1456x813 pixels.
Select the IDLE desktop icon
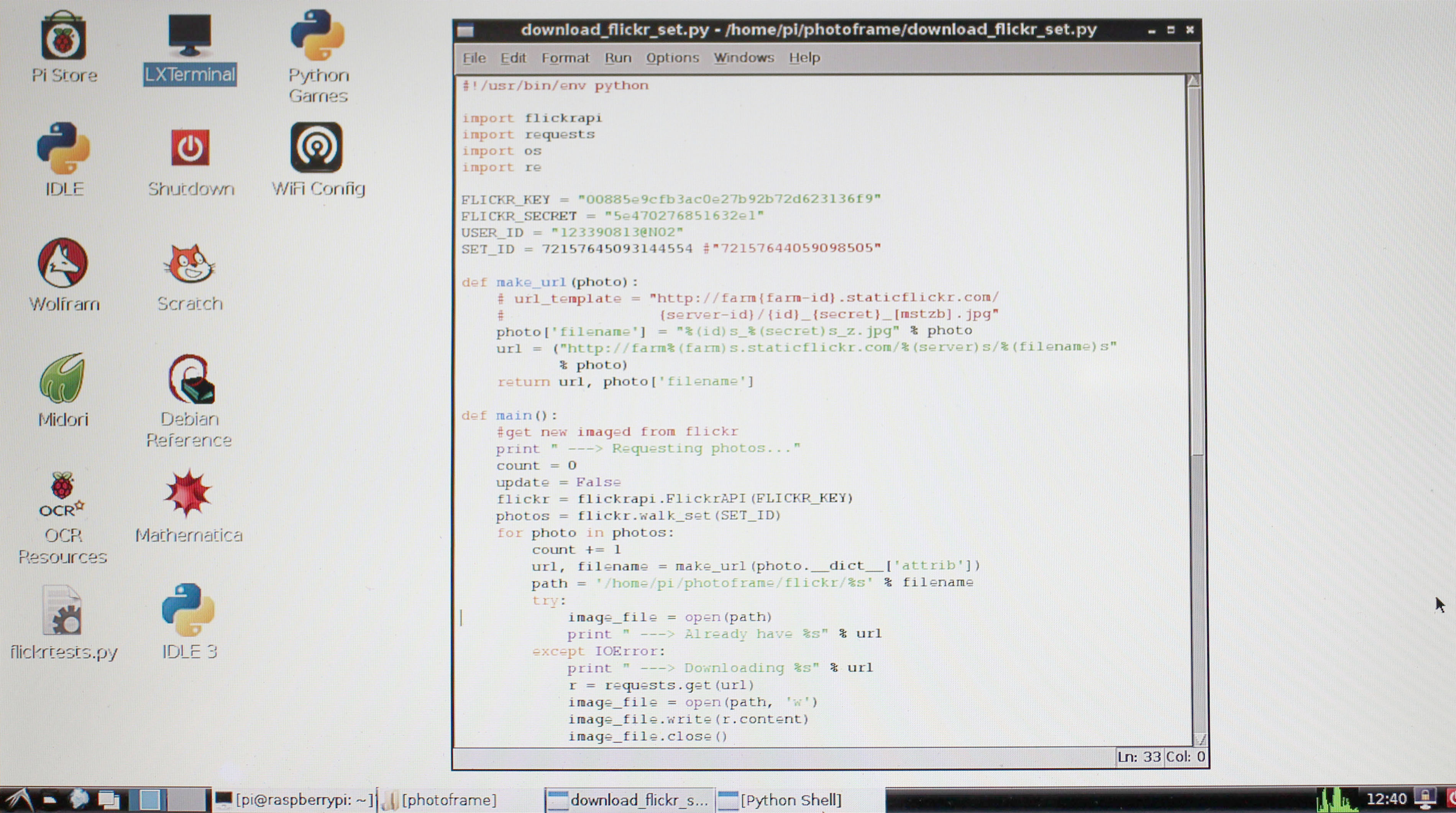click(x=63, y=149)
